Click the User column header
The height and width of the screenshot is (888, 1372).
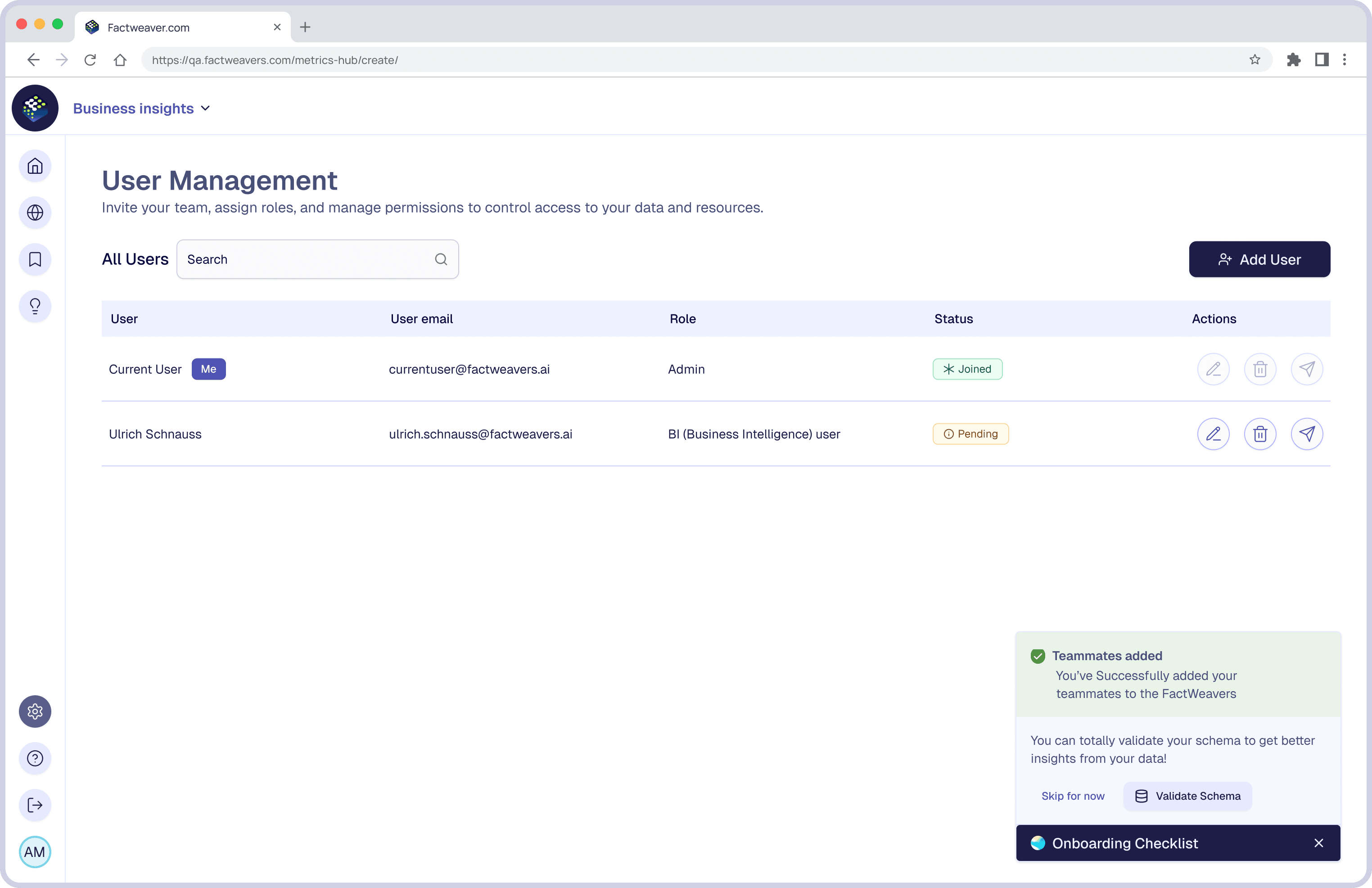(x=124, y=319)
